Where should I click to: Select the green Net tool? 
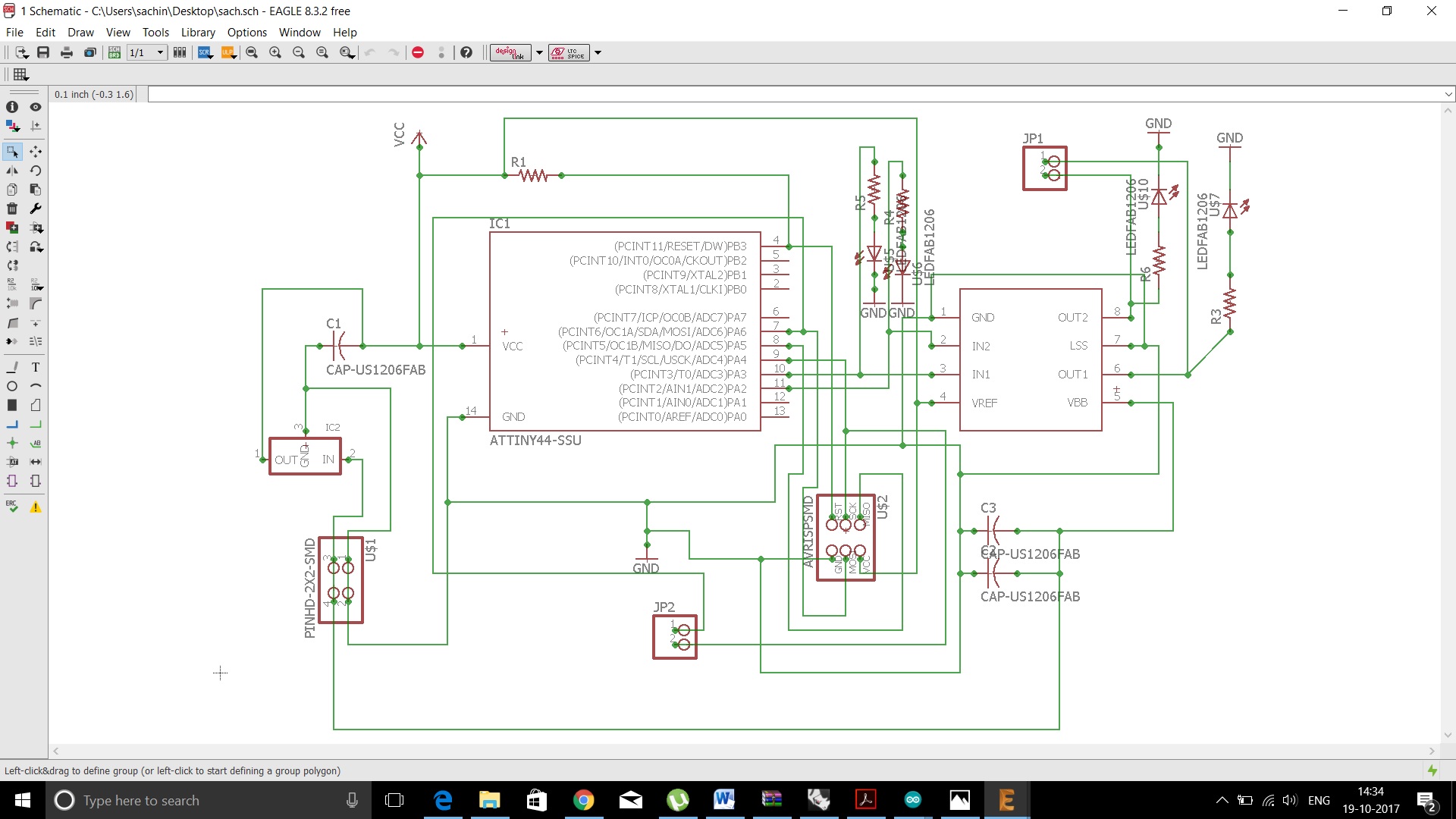[x=36, y=424]
